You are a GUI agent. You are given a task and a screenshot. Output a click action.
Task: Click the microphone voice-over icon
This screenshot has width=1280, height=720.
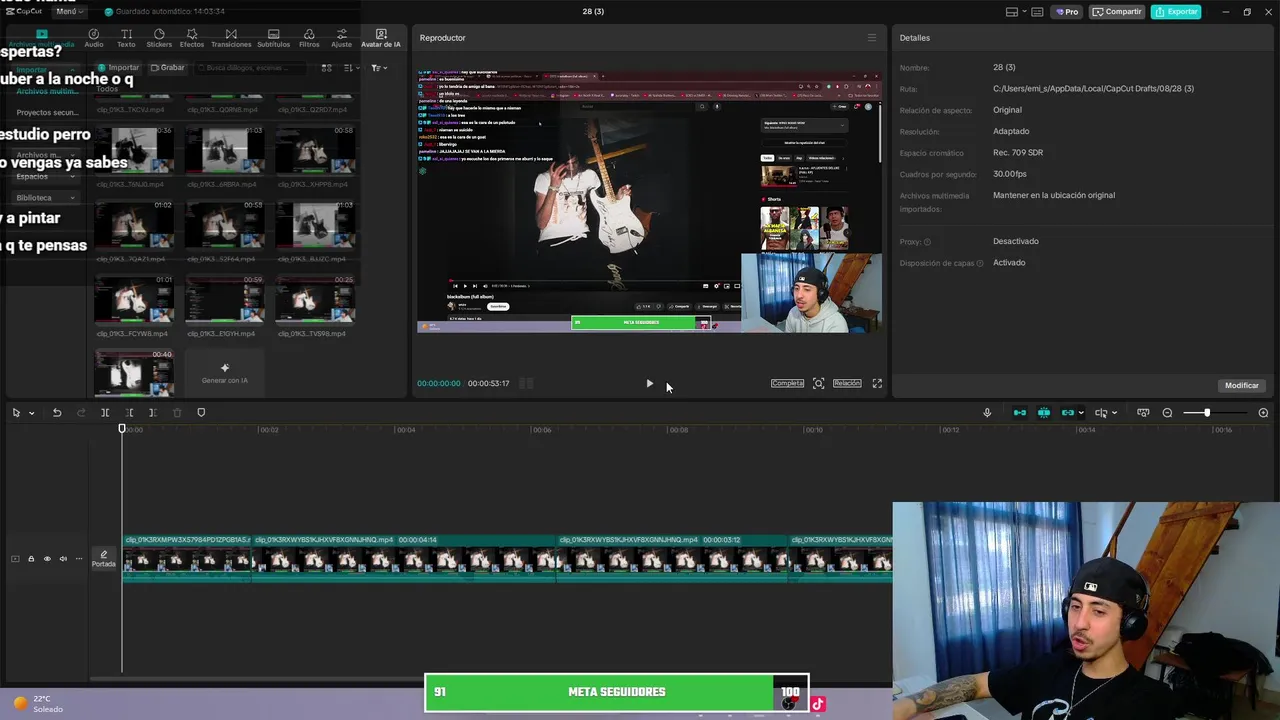[987, 413]
